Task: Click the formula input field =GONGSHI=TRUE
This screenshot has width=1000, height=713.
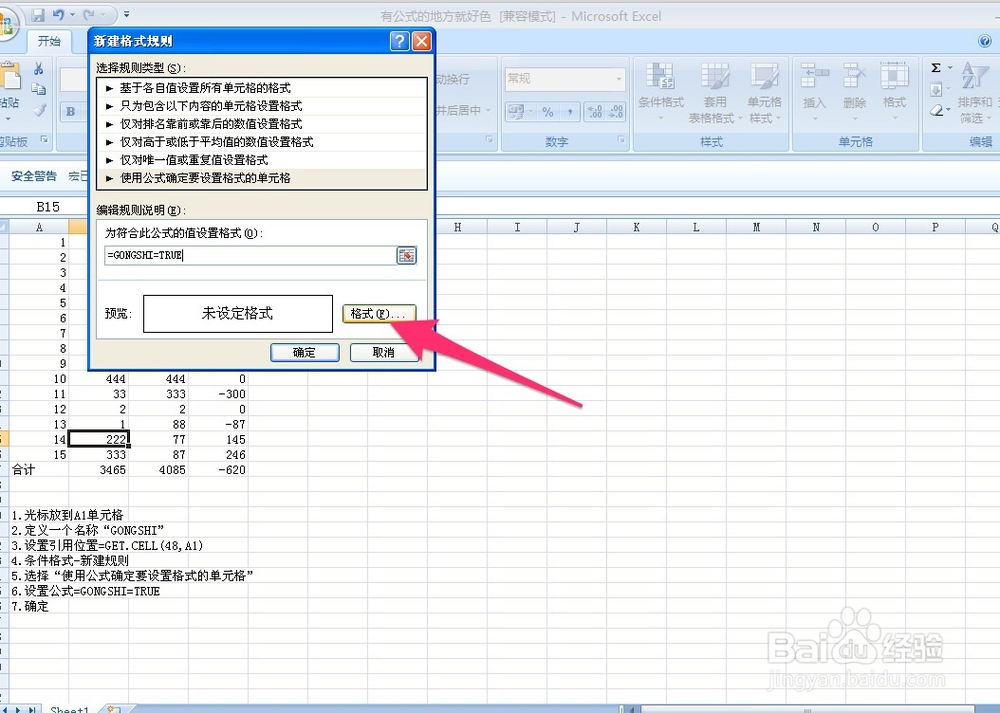Action: point(249,255)
